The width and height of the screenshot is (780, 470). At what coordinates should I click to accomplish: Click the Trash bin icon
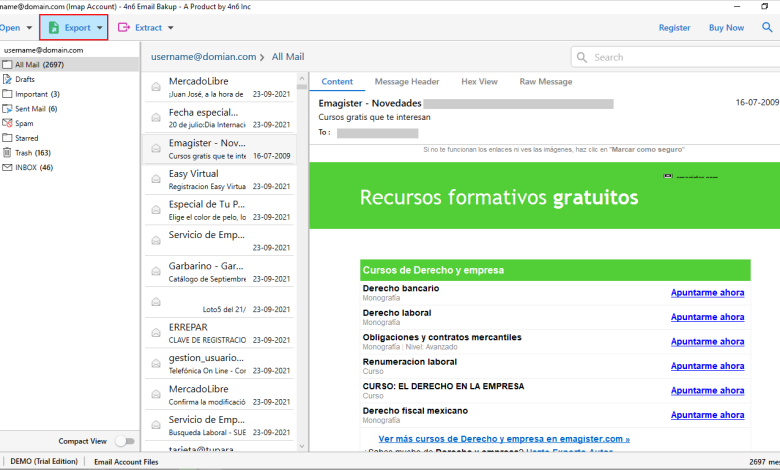[7, 153]
